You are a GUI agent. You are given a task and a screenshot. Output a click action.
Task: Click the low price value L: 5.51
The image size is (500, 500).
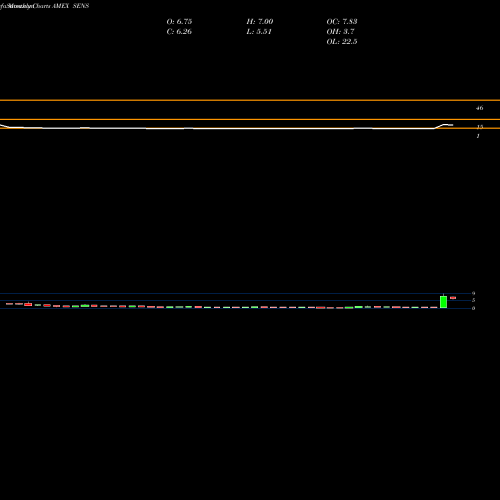[x=259, y=32]
